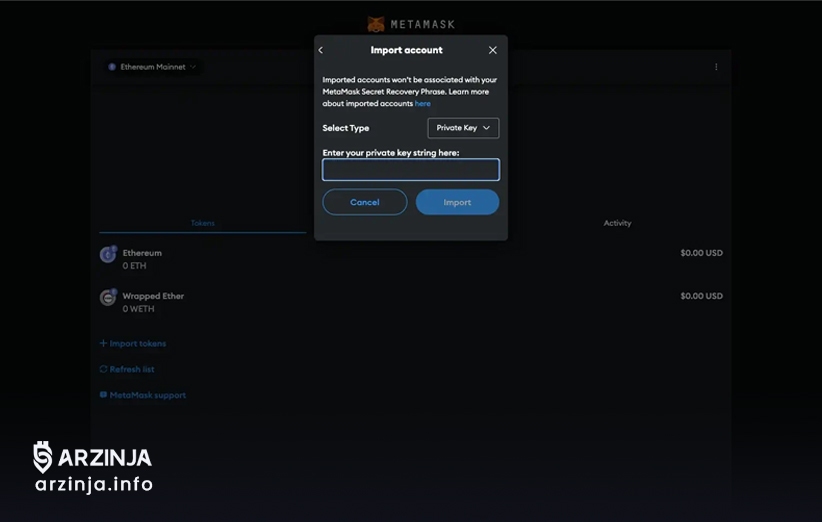Click the Ethereum Mainnet network dot icon
The height and width of the screenshot is (522, 822).
coord(112,67)
